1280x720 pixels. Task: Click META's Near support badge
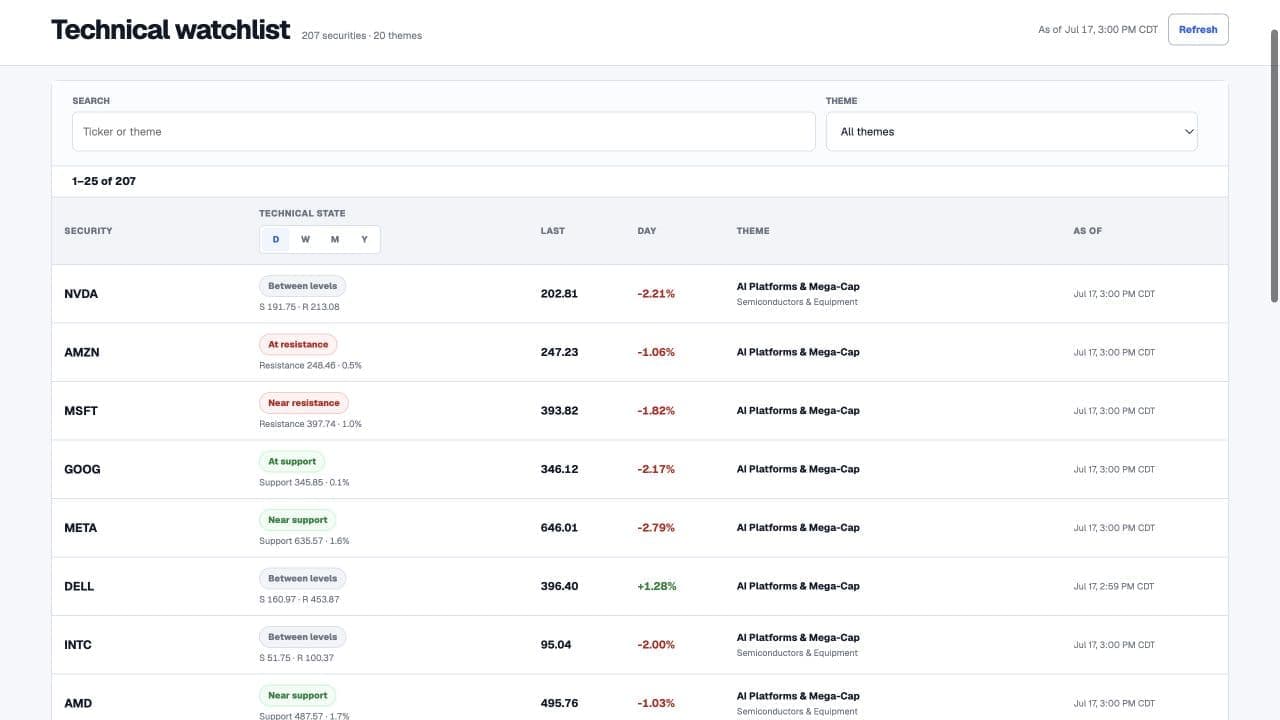pos(297,520)
